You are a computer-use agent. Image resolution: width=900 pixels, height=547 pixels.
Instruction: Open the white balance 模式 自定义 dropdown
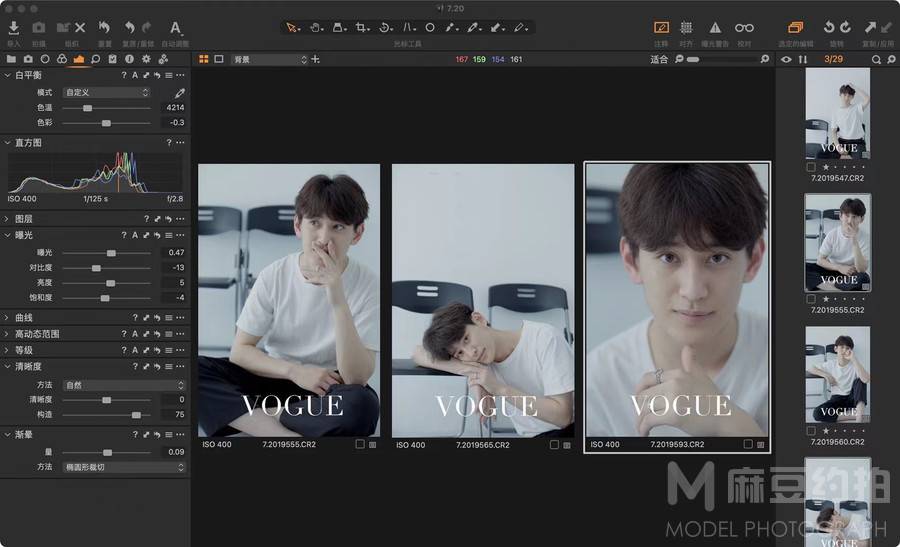107,92
